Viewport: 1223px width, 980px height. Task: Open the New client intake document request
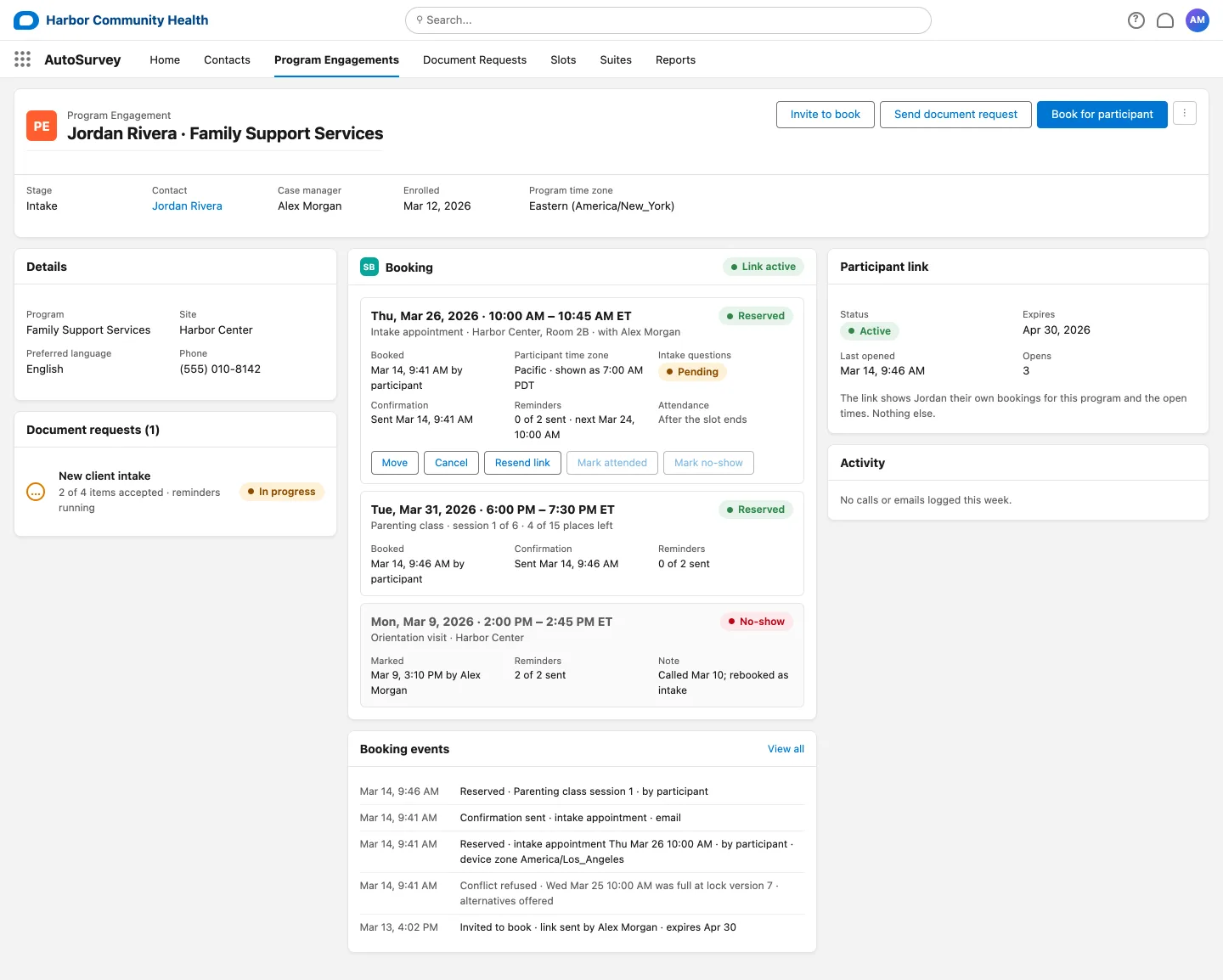point(104,476)
